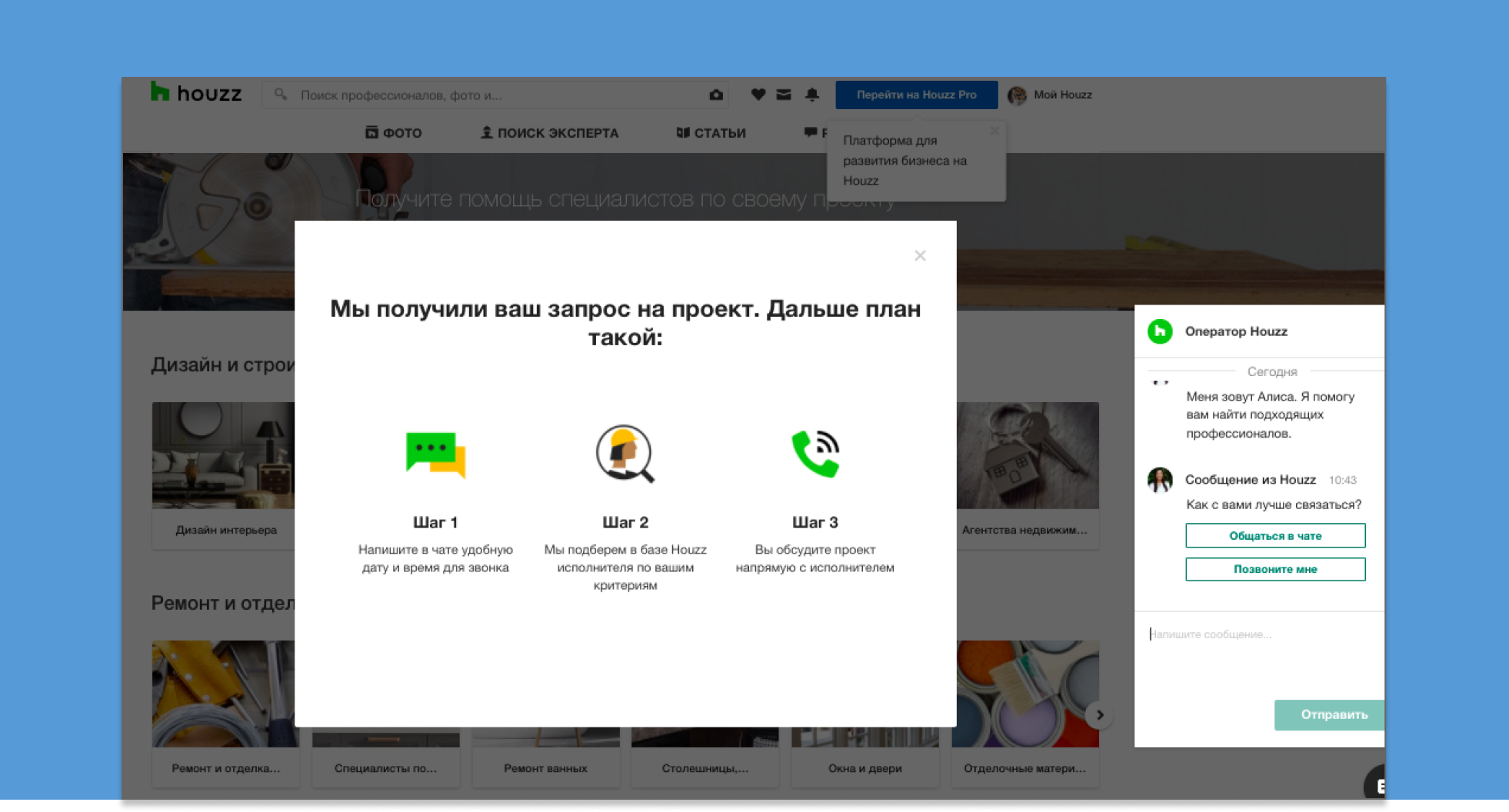Click Ремонт и отделка section heading

[223, 603]
